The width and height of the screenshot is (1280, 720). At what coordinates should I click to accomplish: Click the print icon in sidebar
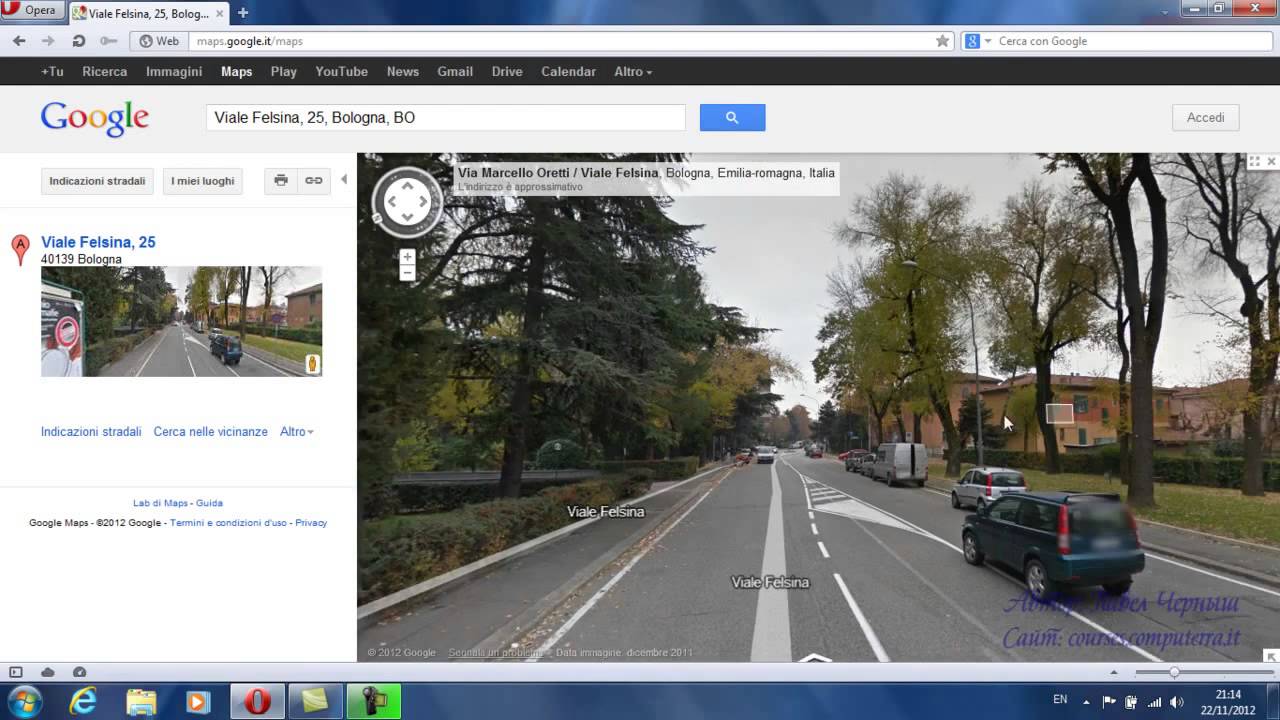click(x=281, y=181)
